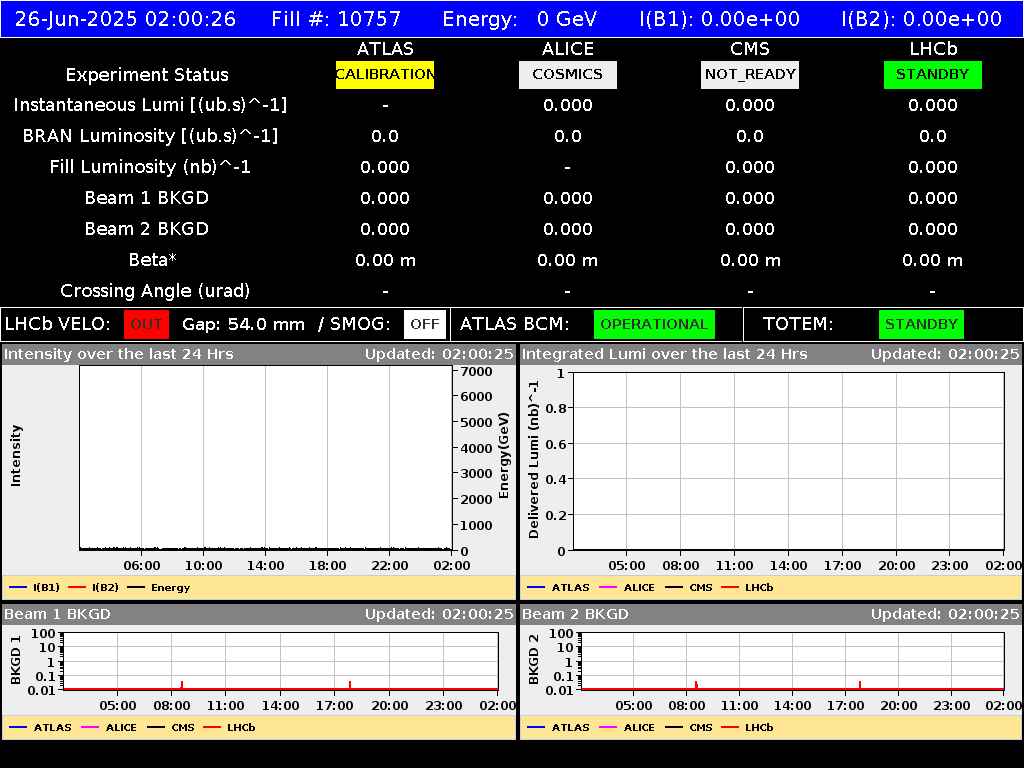
Task: Click the CMS legend entry in the Beam 1 BKGD chart
Action: point(171,728)
